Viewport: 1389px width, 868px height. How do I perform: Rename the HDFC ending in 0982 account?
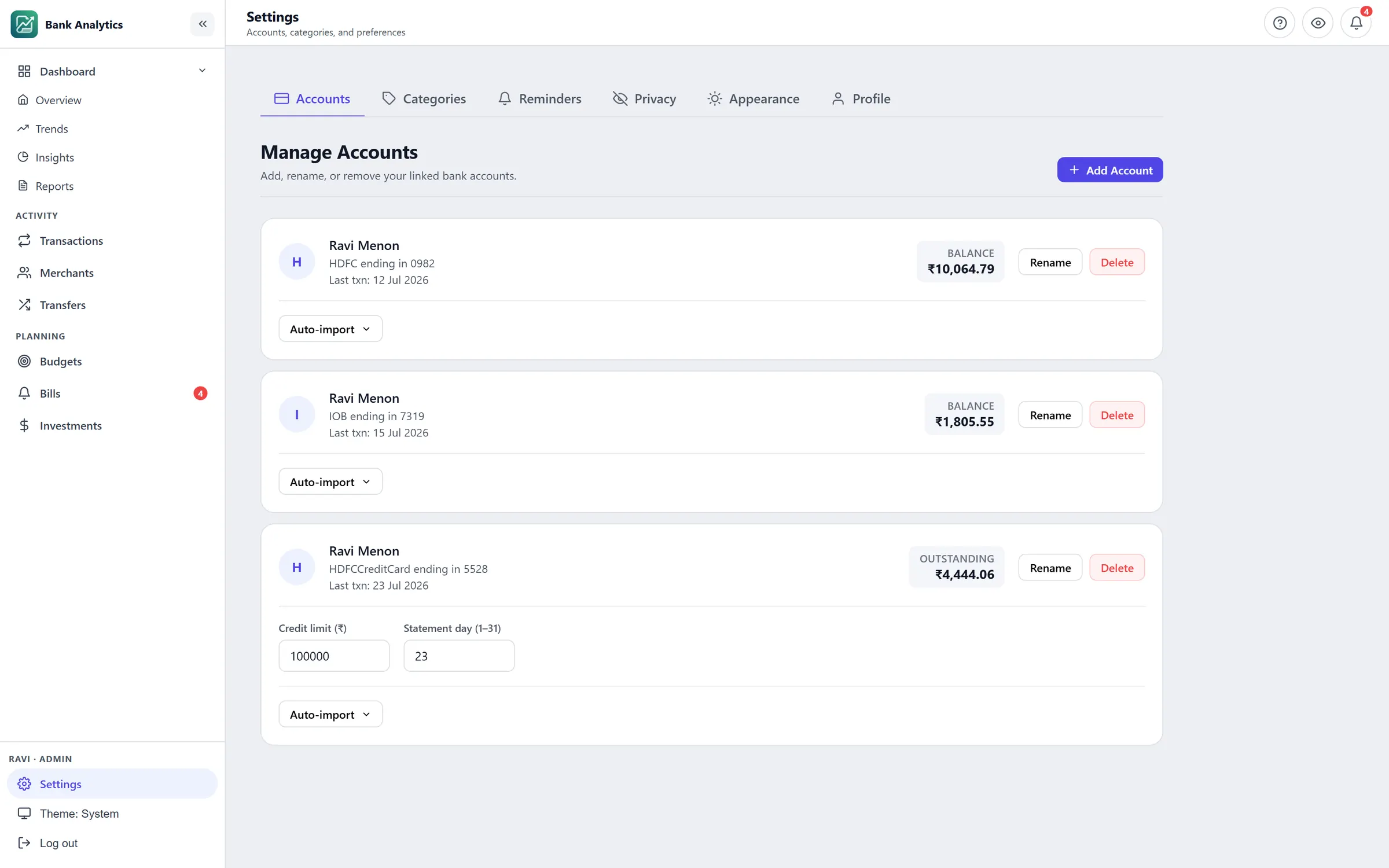(1050, 262)
